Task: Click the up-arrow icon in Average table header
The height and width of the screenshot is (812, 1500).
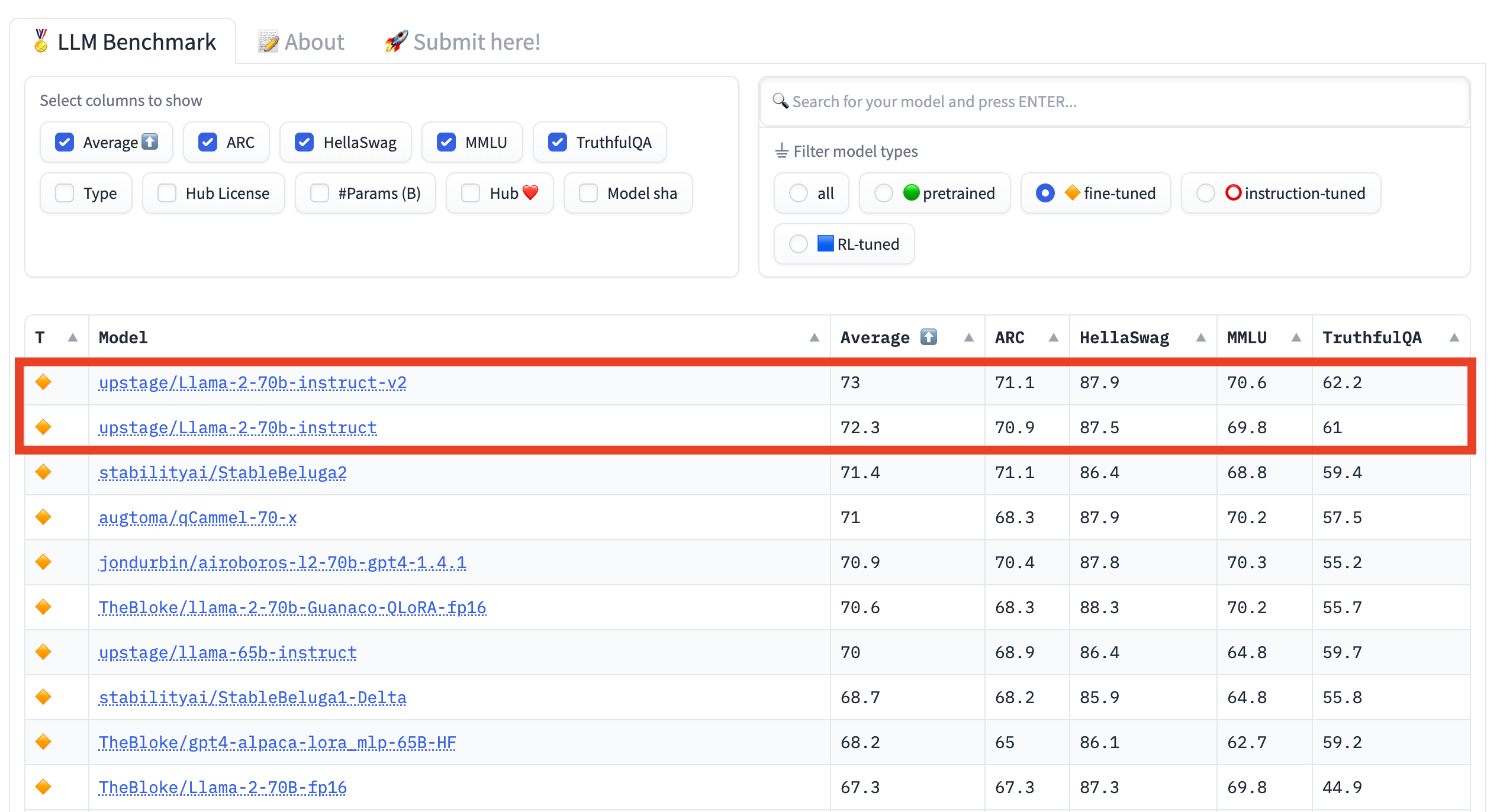Action: tap(929, 337)
